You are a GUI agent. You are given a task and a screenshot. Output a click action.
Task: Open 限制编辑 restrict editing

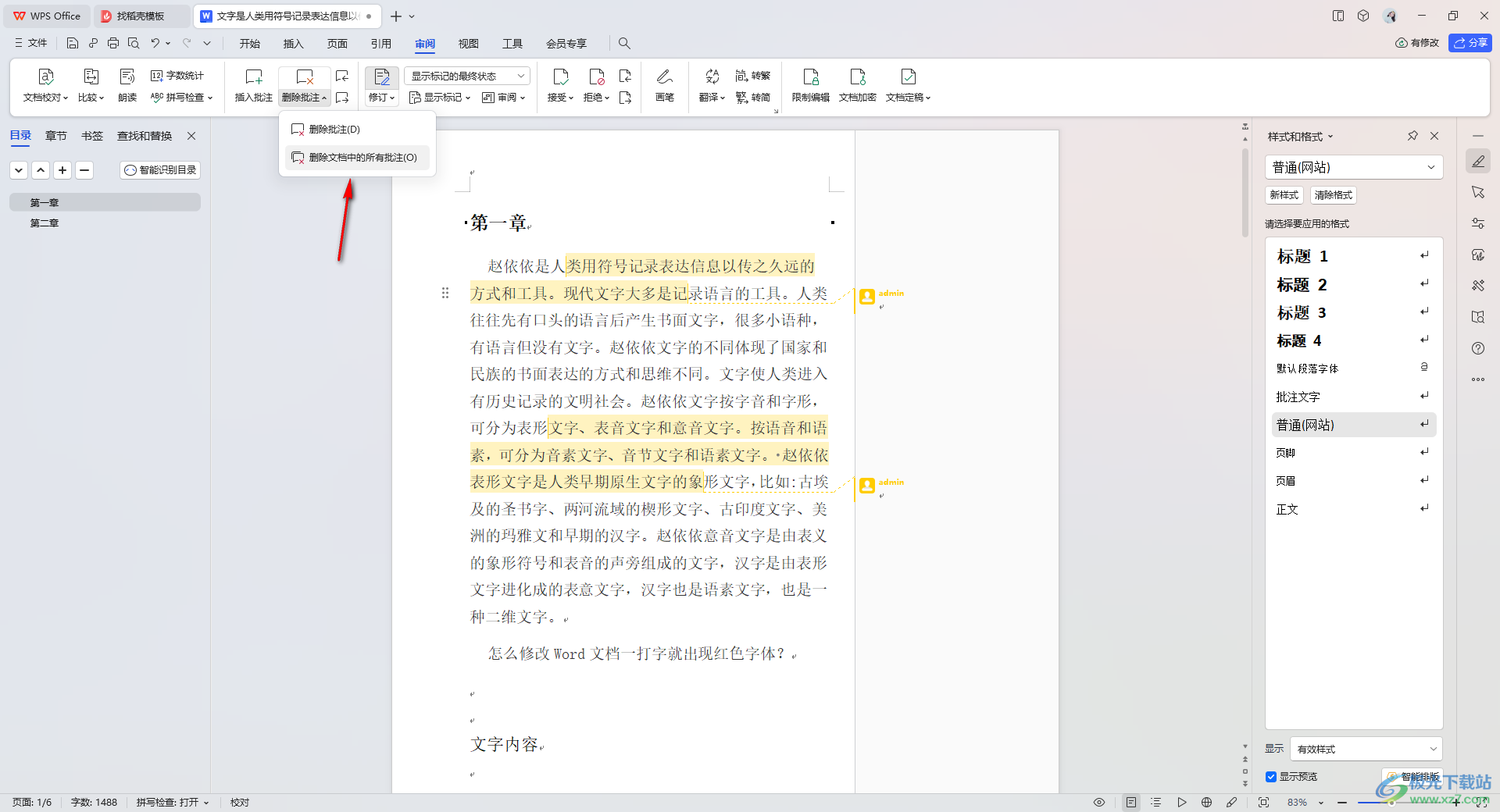point(811,85)
